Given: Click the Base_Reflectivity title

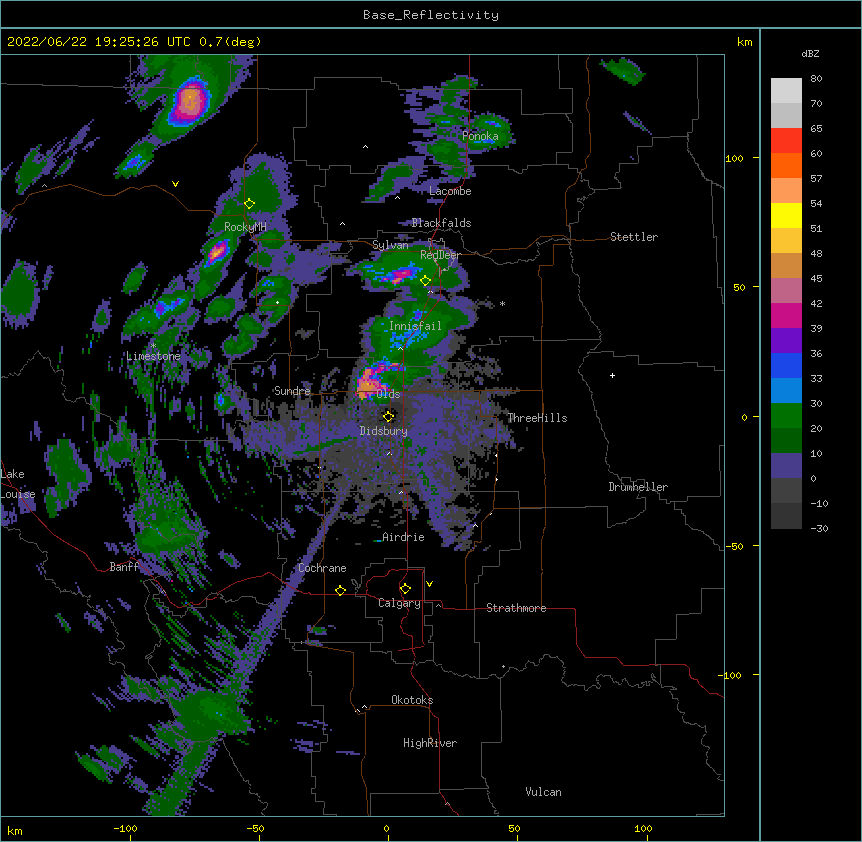Looking at the screenshot, I should [431, 15].
